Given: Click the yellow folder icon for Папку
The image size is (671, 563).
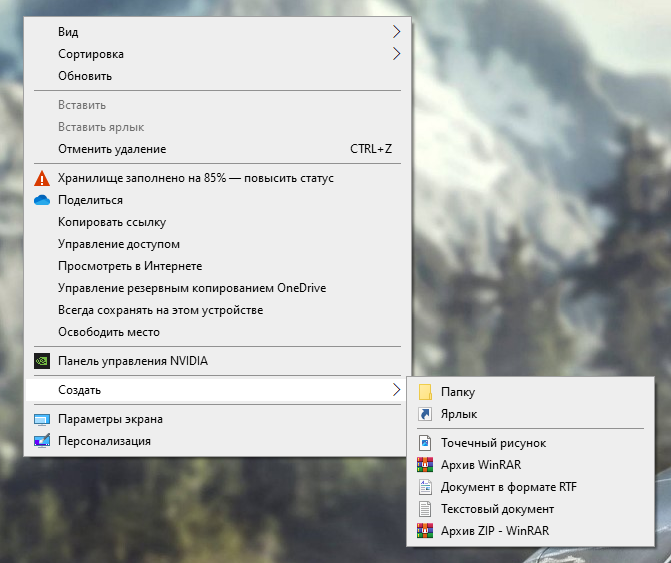Looking at the screenshot, I should coord(425,392).
